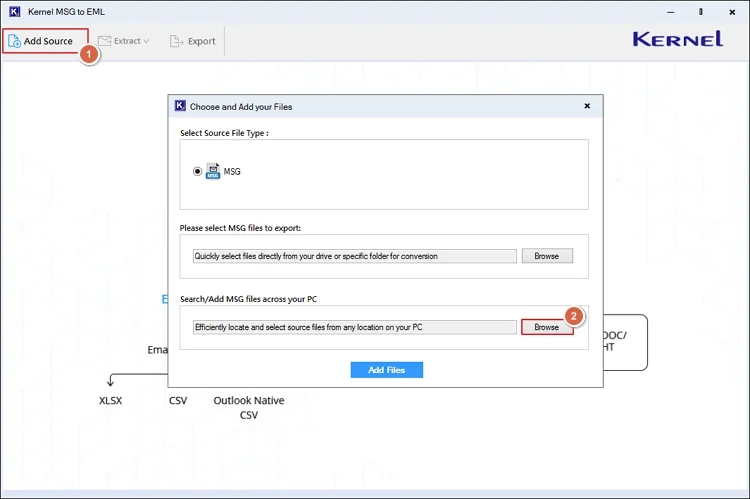Viewport: 750px width, 499px height.
Task: Close the Kernel MSG to EML window
Action: click(732, 12)
